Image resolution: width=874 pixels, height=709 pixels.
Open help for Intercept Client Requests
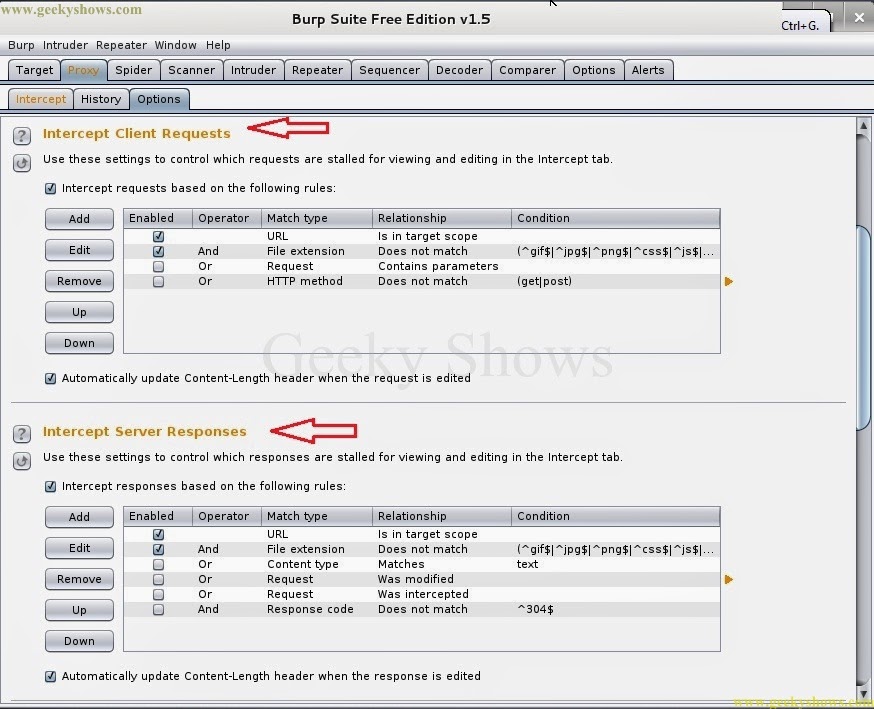coord(22,135)
